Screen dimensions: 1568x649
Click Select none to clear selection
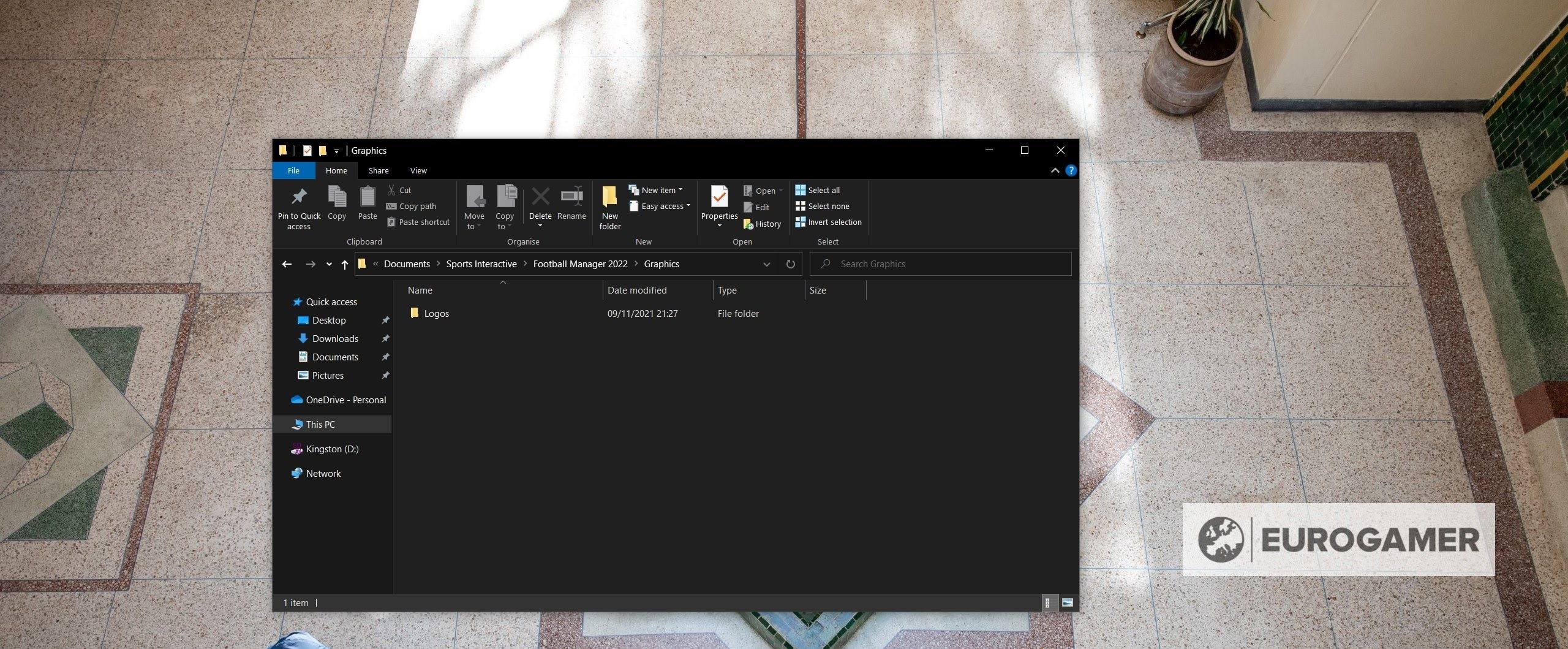coord(823,206)
